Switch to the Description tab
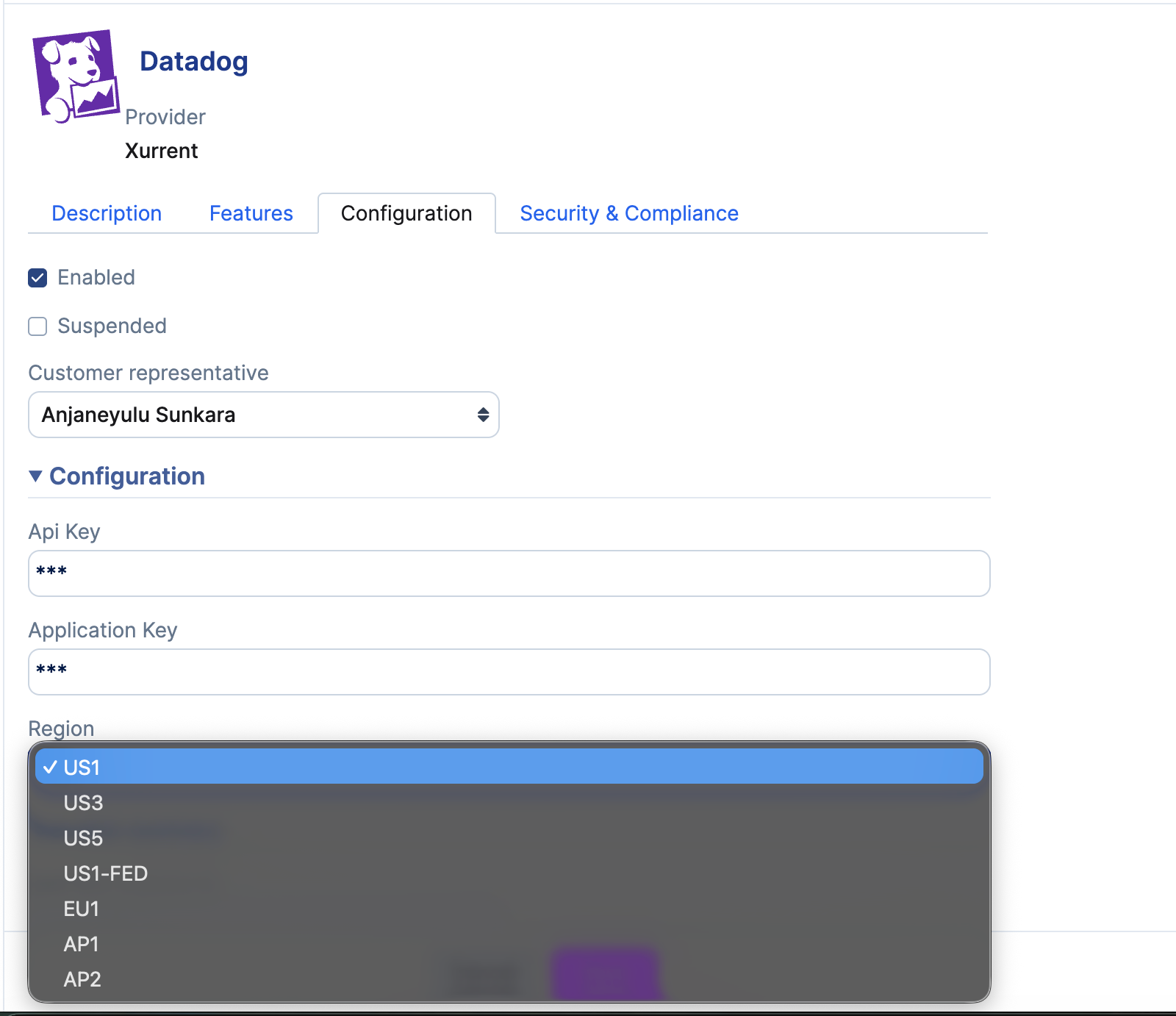 click(107, 213)
